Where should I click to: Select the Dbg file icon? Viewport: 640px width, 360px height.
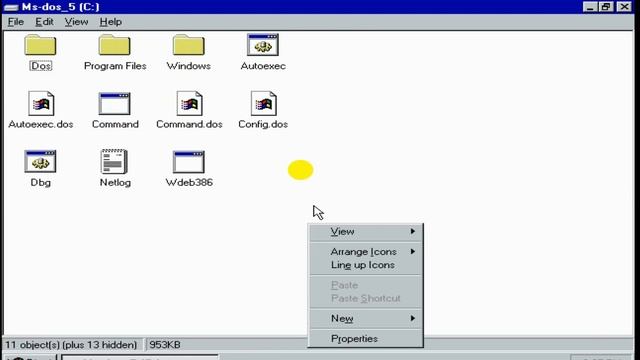click(40, 161)
